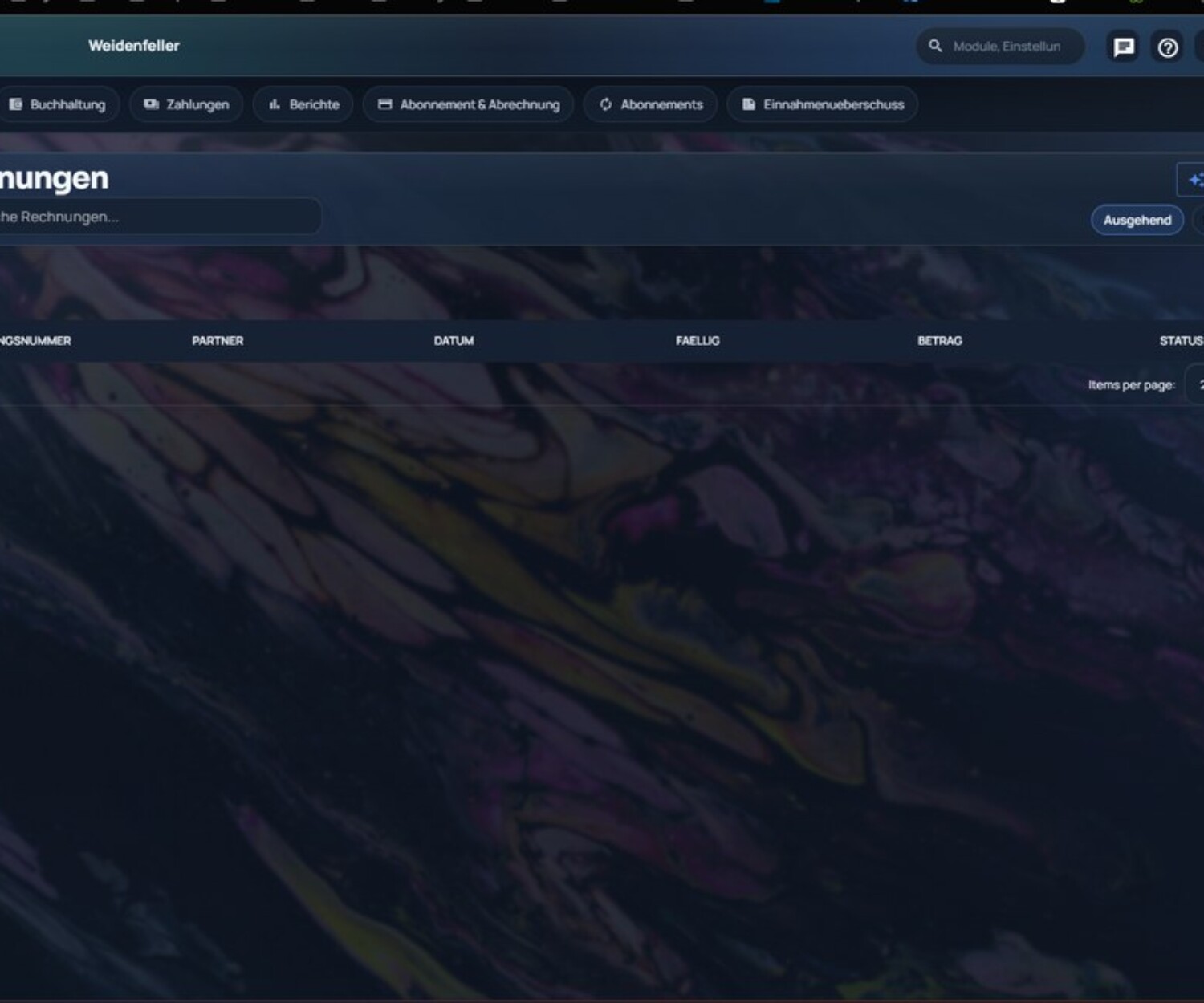Screen dimensions: 1204x1003
Task: Click the Abonnements refresh cycle icon
Action: [605, 104]
